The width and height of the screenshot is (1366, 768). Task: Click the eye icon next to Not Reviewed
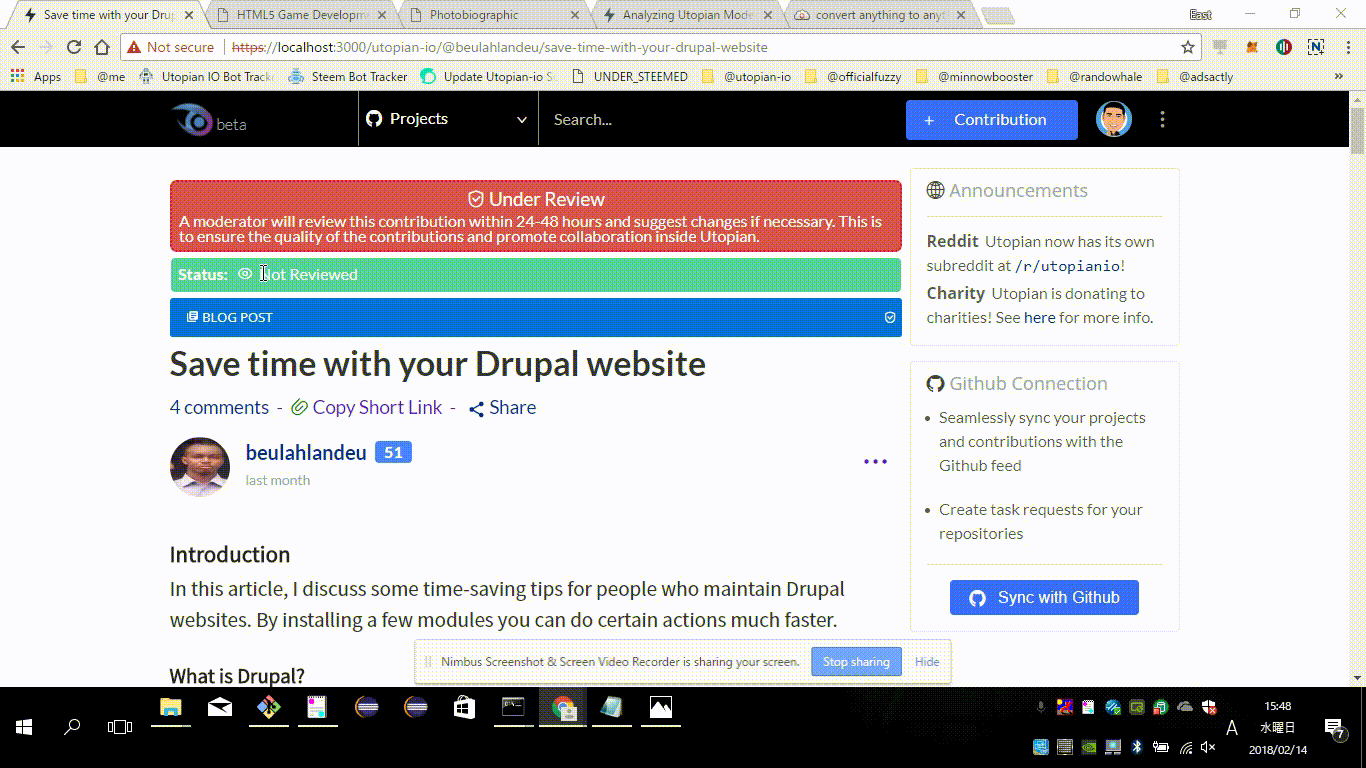pos(245,274)
